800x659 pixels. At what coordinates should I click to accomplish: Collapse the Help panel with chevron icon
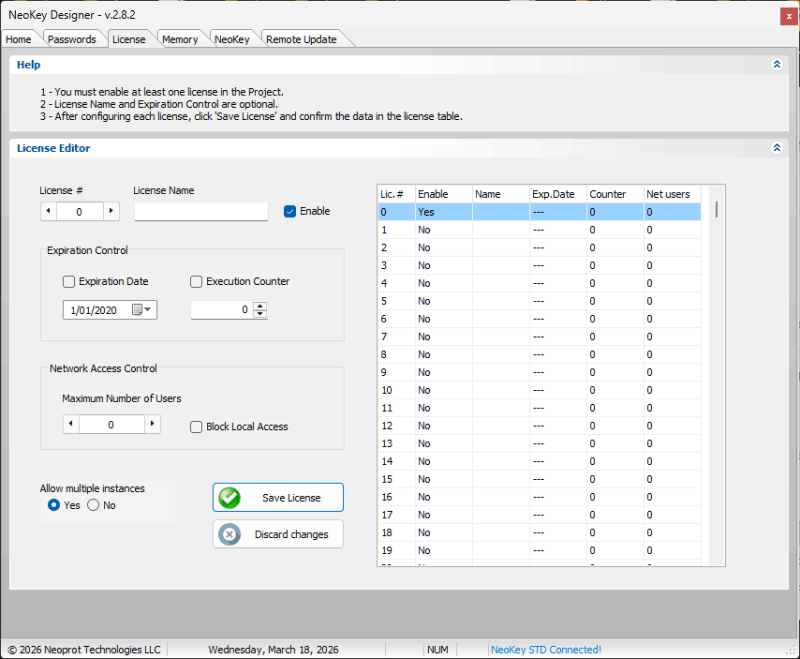(776, 64)
